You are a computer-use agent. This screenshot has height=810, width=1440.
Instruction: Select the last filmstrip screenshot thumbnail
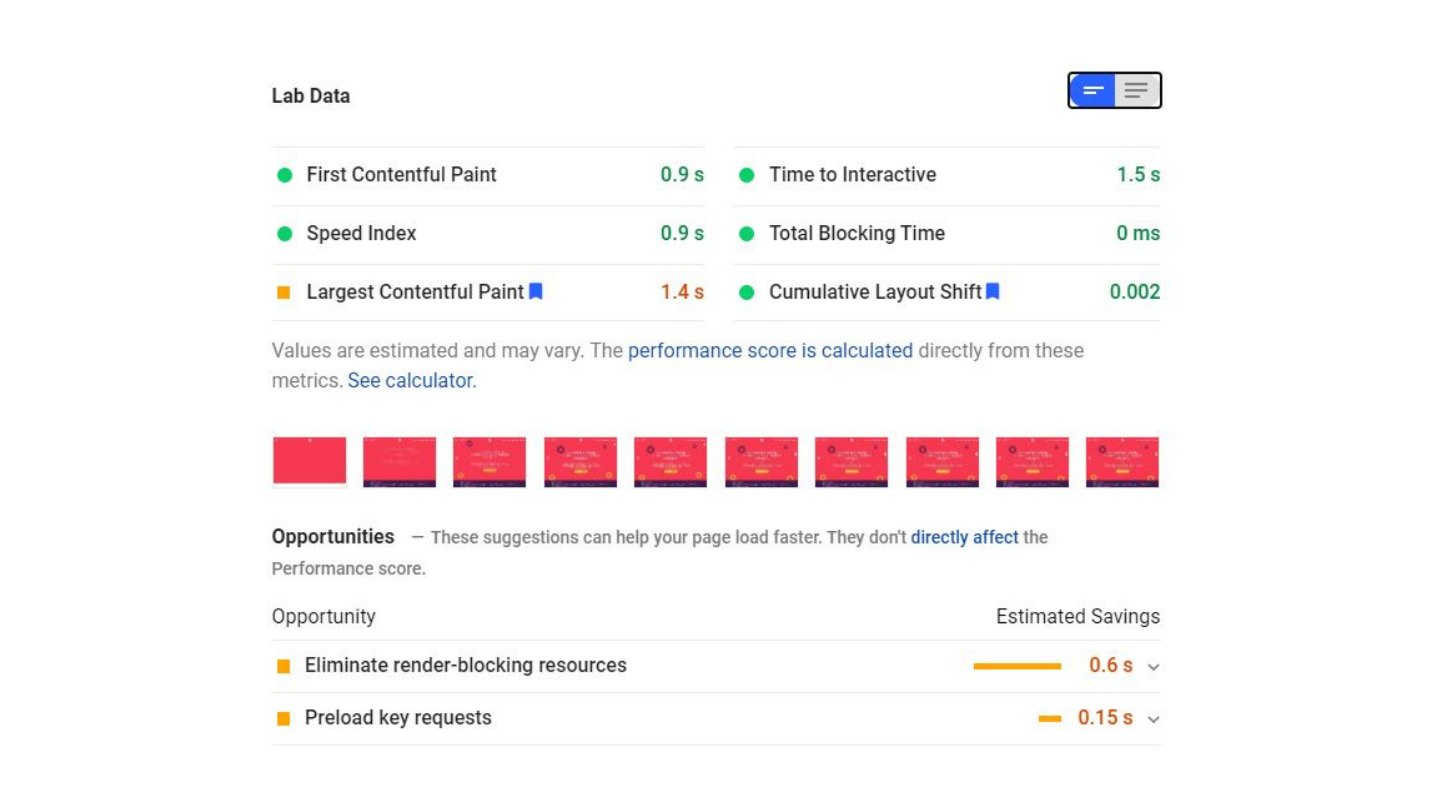coord(1122,461)
